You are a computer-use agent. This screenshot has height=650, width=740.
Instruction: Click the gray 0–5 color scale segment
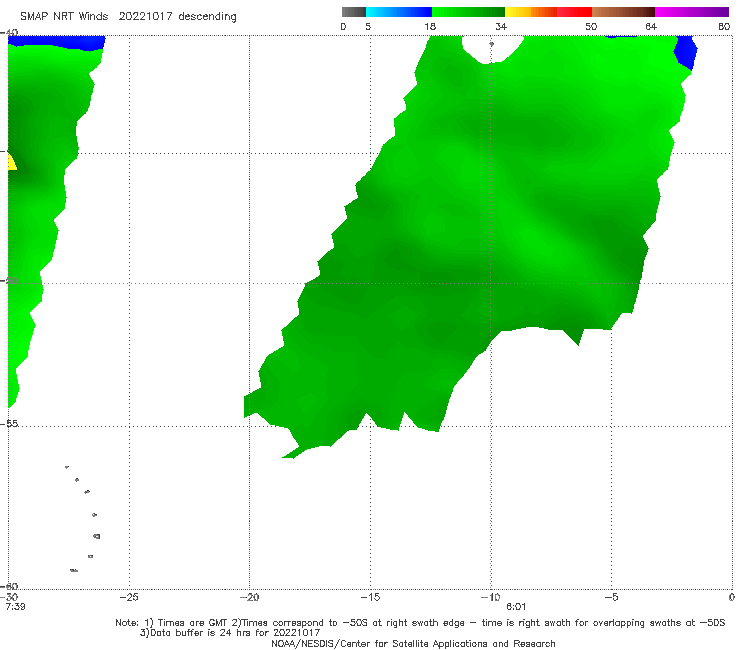(x=353, y=12)
